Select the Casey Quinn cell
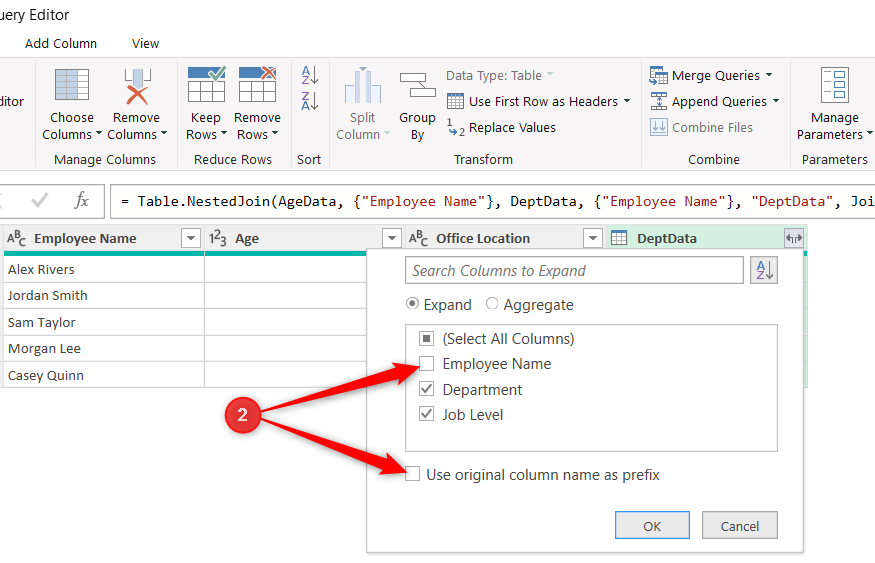Screen dimensions: 875x563 (x=103, y=375)
